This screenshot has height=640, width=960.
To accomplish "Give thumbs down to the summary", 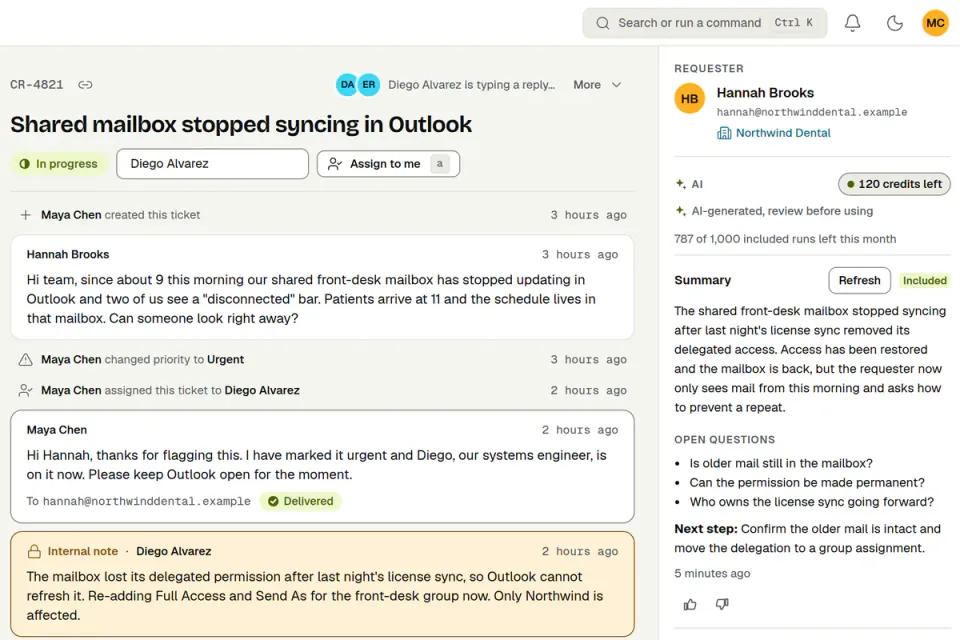I will click(722, 604).
